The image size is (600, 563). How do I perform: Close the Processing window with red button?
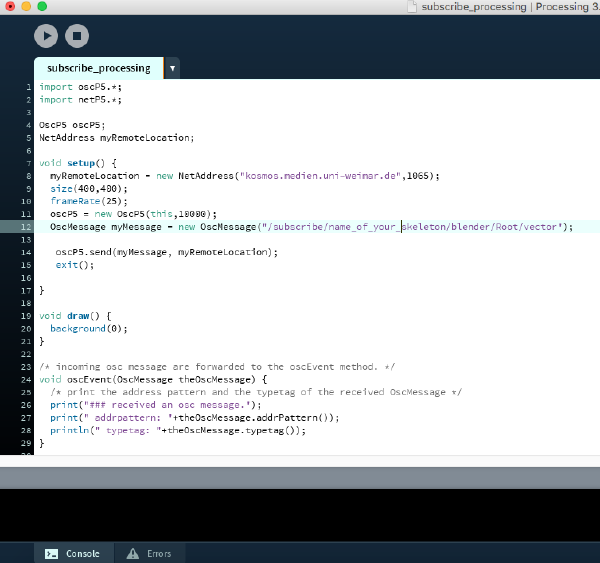click(8, 7)
